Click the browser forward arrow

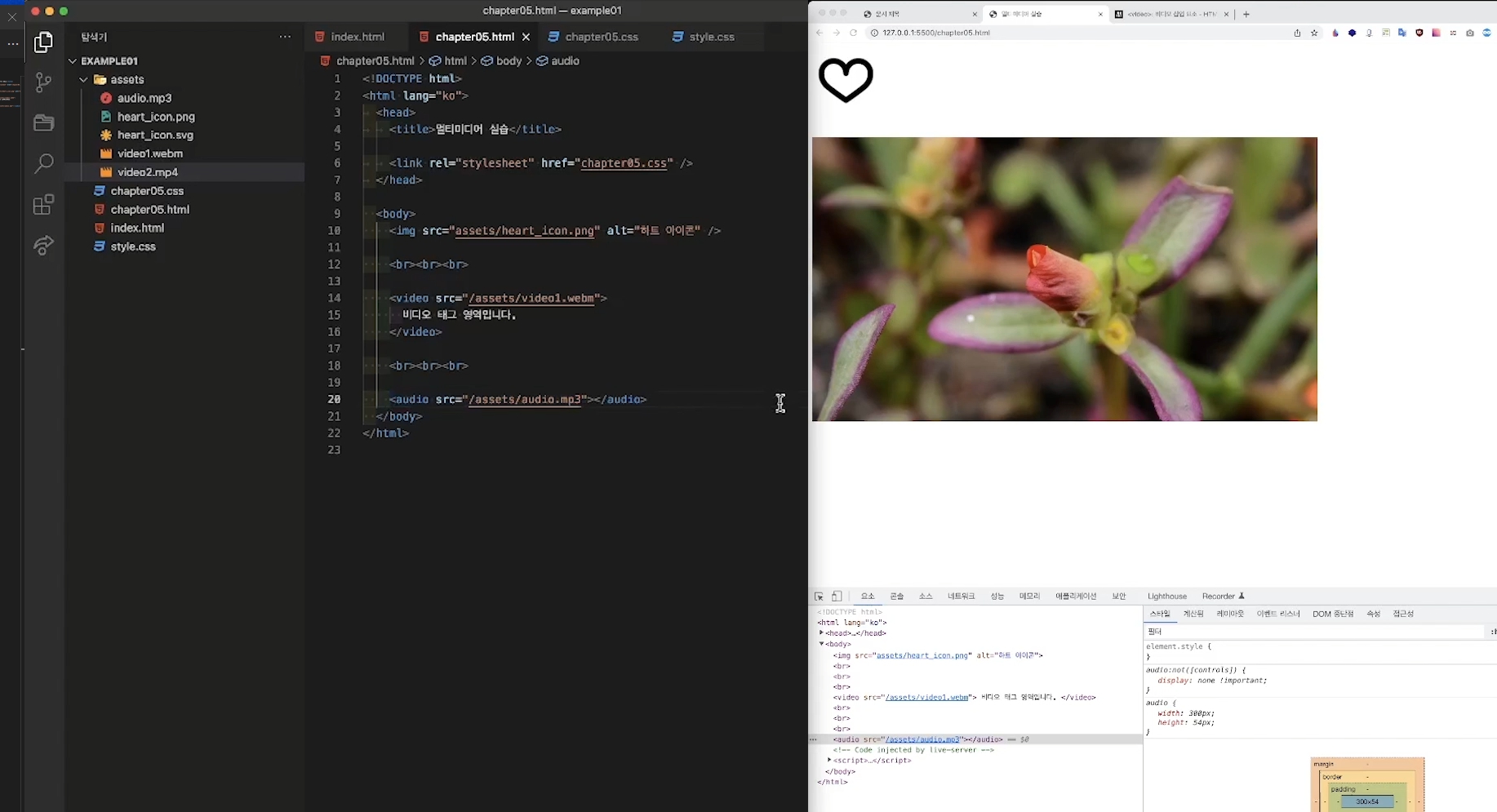click(836, 33)
